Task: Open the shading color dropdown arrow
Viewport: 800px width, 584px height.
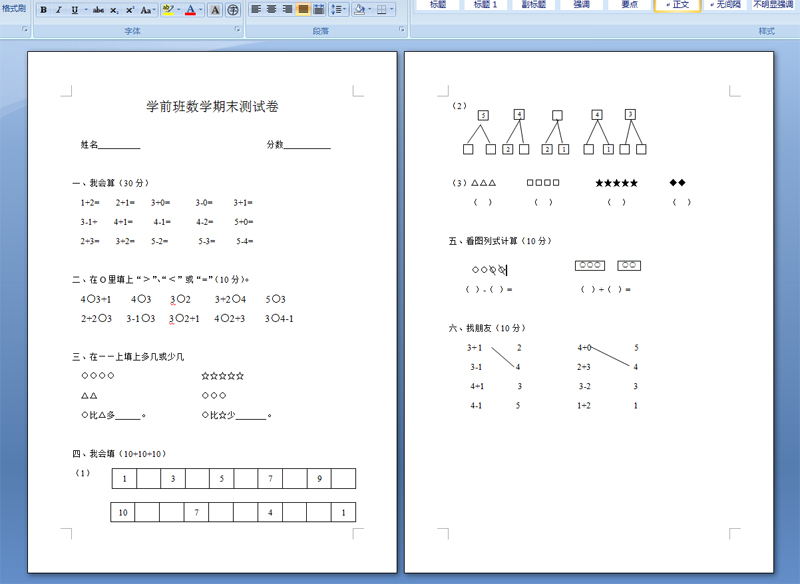Action: [369, 9]
